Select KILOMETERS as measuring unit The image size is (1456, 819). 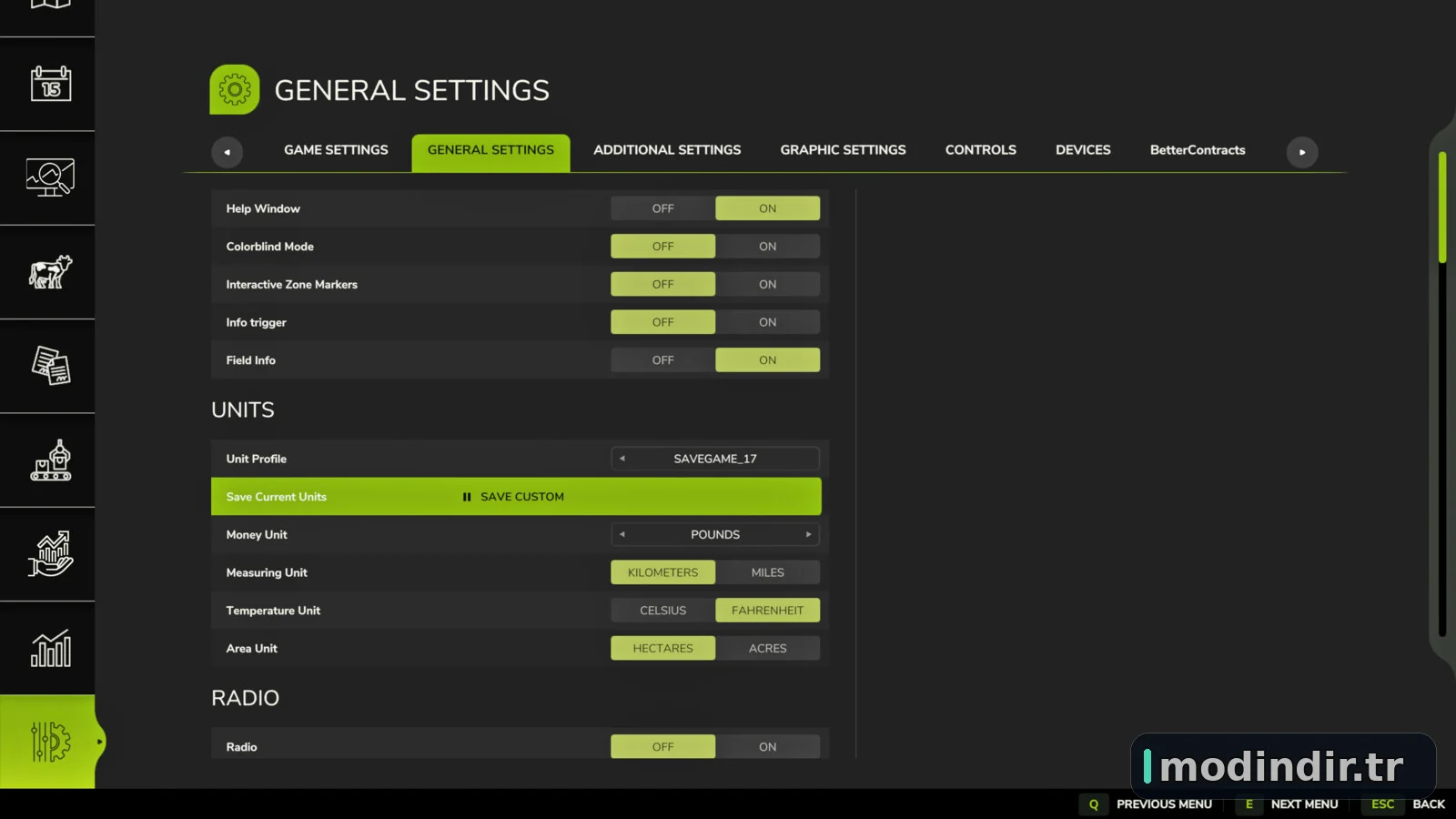click(x=662, y=572)
